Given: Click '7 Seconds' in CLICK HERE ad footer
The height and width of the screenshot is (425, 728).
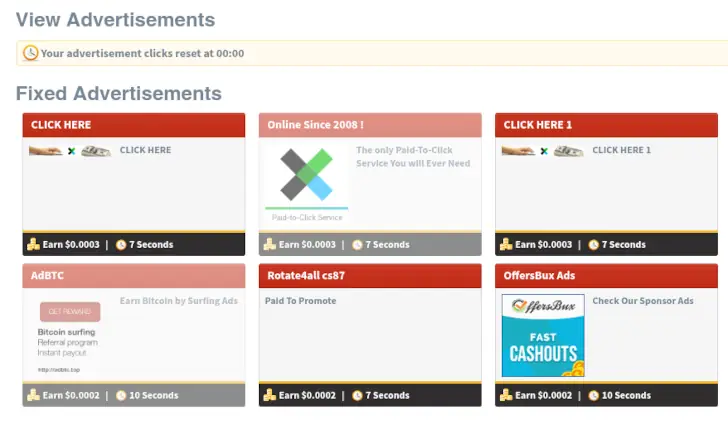Looking at the screenshot, I should [x=151, y=245].
